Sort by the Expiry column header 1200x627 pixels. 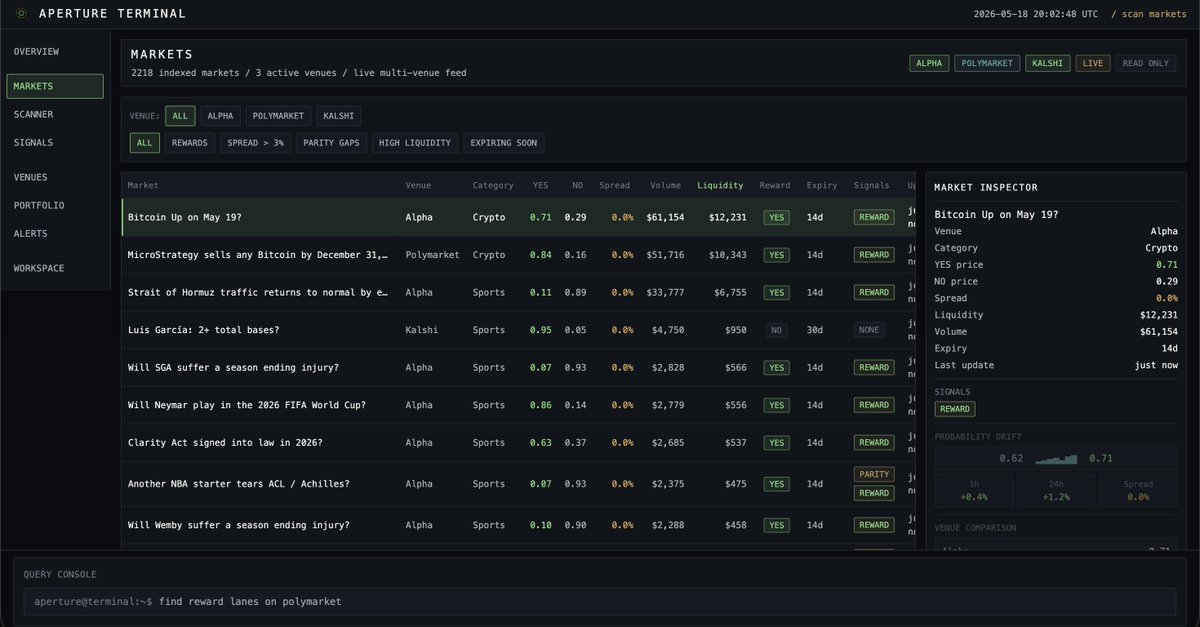pyautogui.click(x=822, y=185)
